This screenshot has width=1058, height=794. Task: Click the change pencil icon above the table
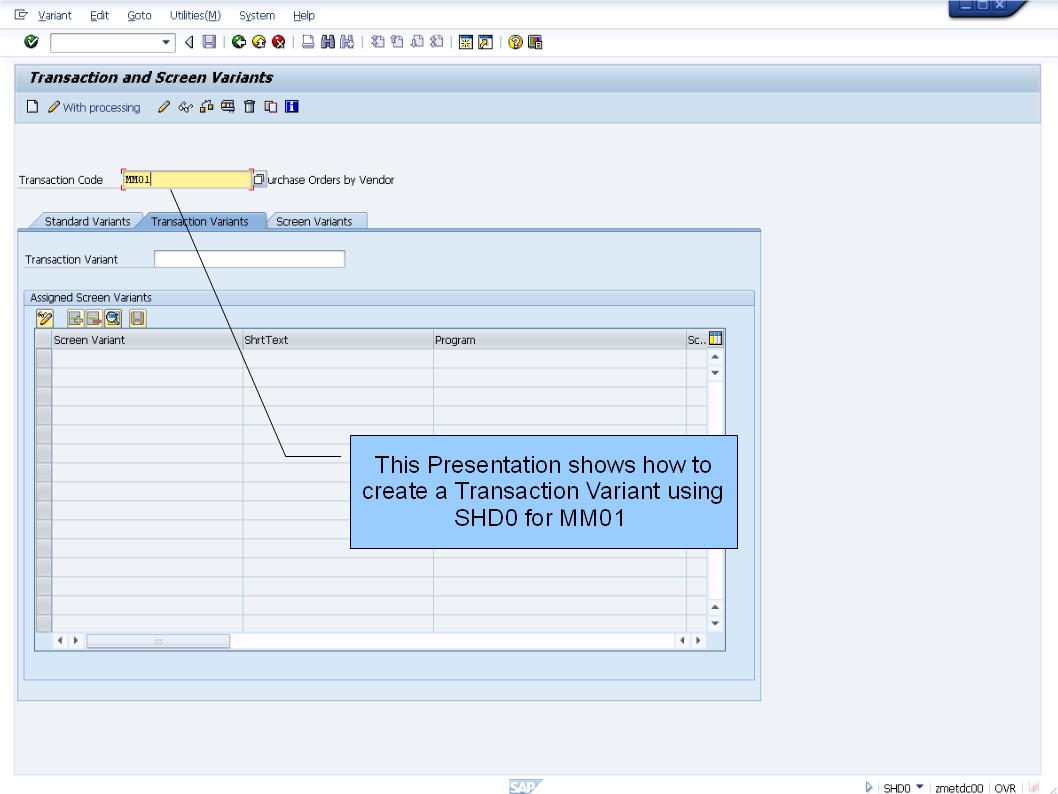(45, 318)
